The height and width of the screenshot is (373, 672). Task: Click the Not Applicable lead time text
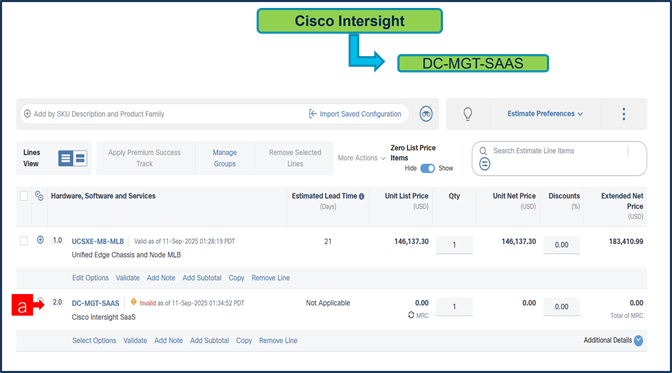coord(328,303)
